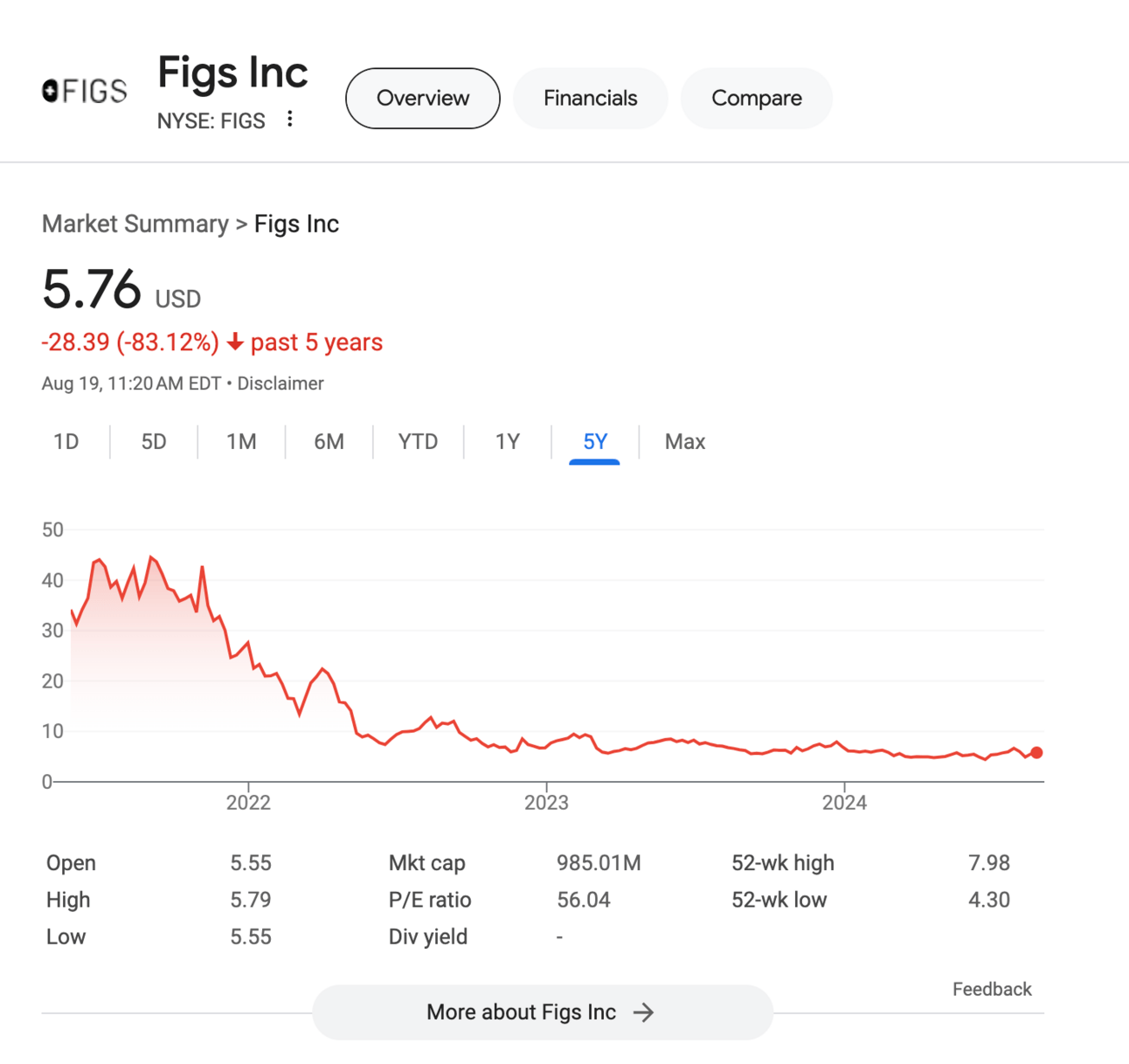Click the Feedback link

tap(992, 990)
